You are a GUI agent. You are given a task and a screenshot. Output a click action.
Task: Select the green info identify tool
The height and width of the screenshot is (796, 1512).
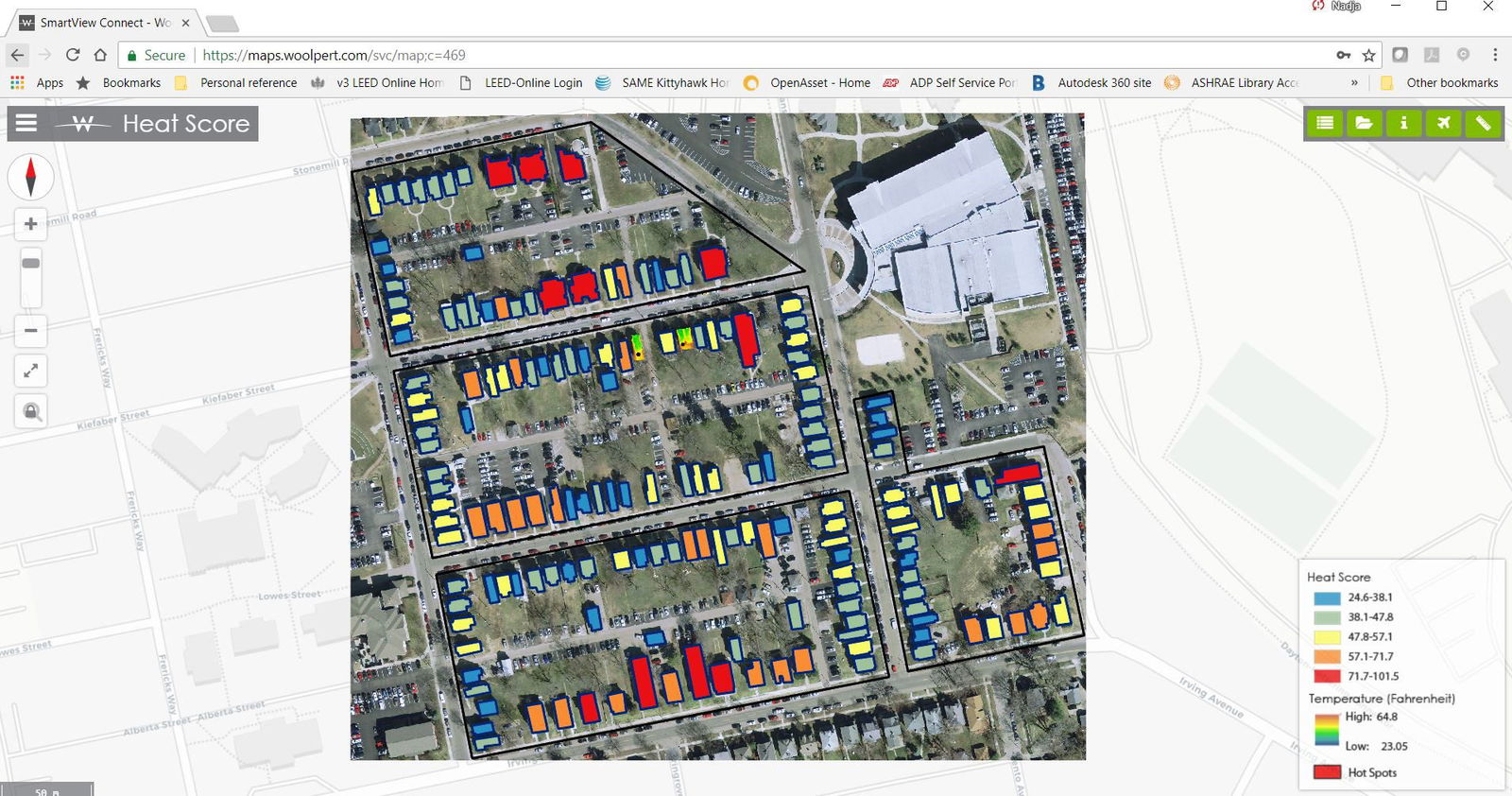coord(1403,123)
